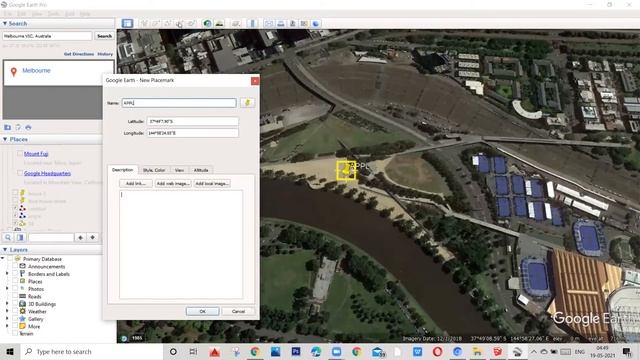Screen dimensions: 640x360
Task: Toggle the sidebar panel button in toolbar
Action: click(x=127, y=23)
